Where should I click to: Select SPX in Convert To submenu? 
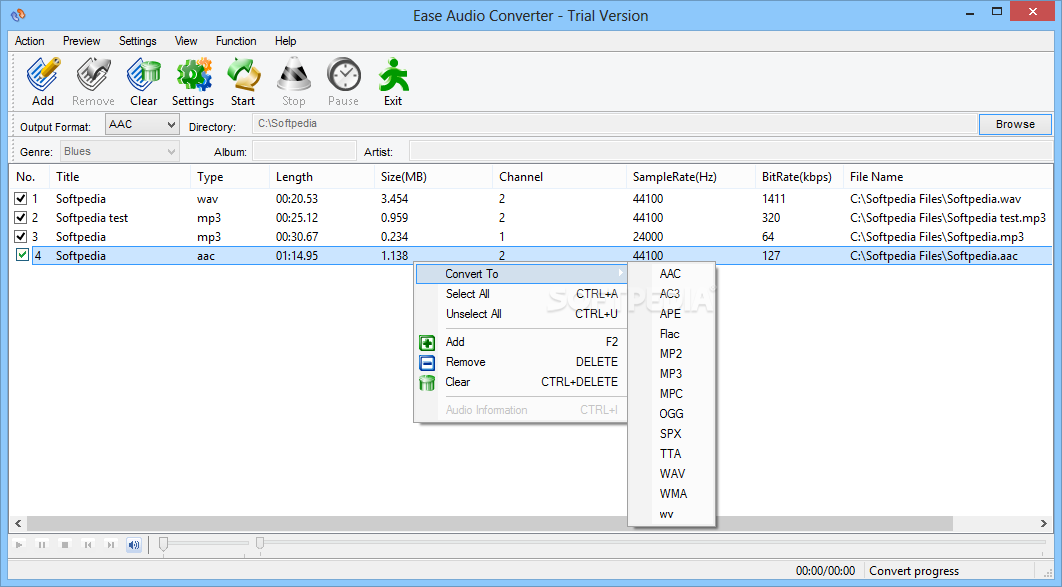coord(671,433)
